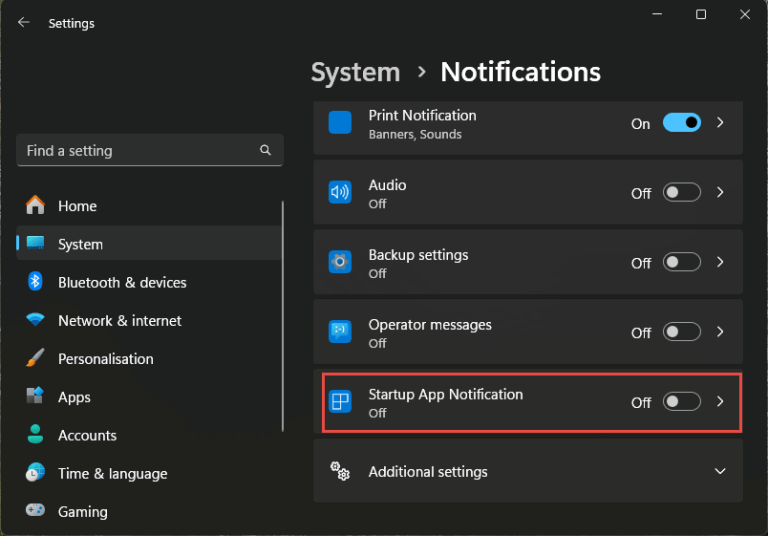Click the Accounts person icon
Viewport: 768px width, 536px height.
35,434
